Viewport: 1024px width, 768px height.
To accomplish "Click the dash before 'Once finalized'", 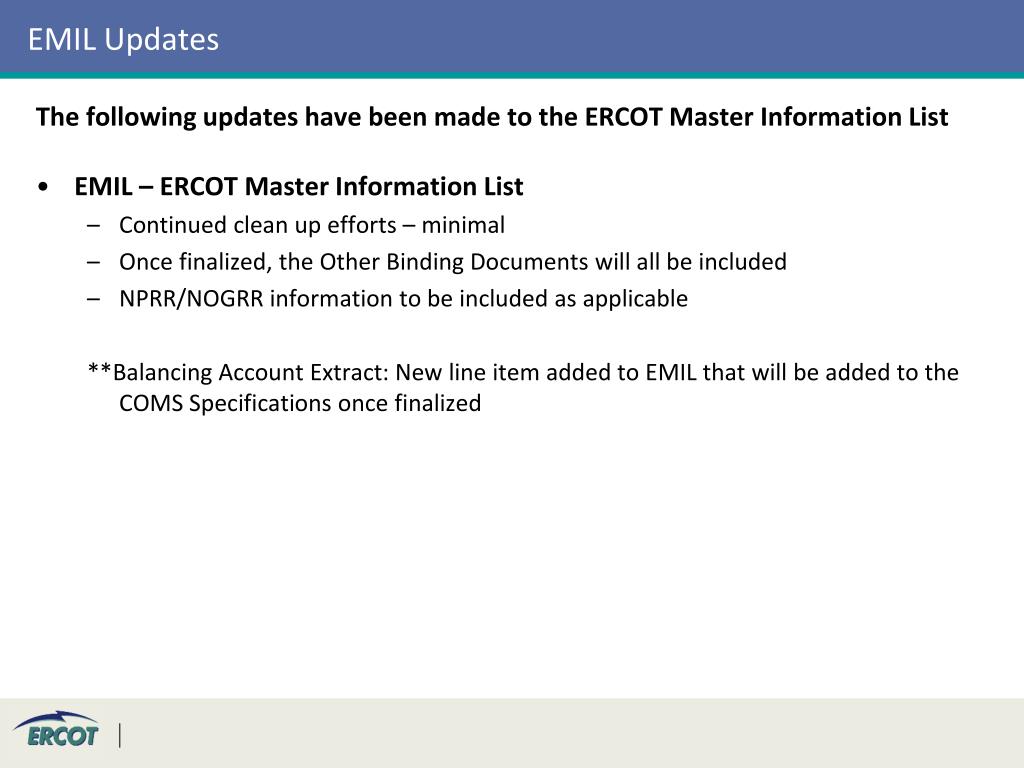I will [x=94, y=263].
